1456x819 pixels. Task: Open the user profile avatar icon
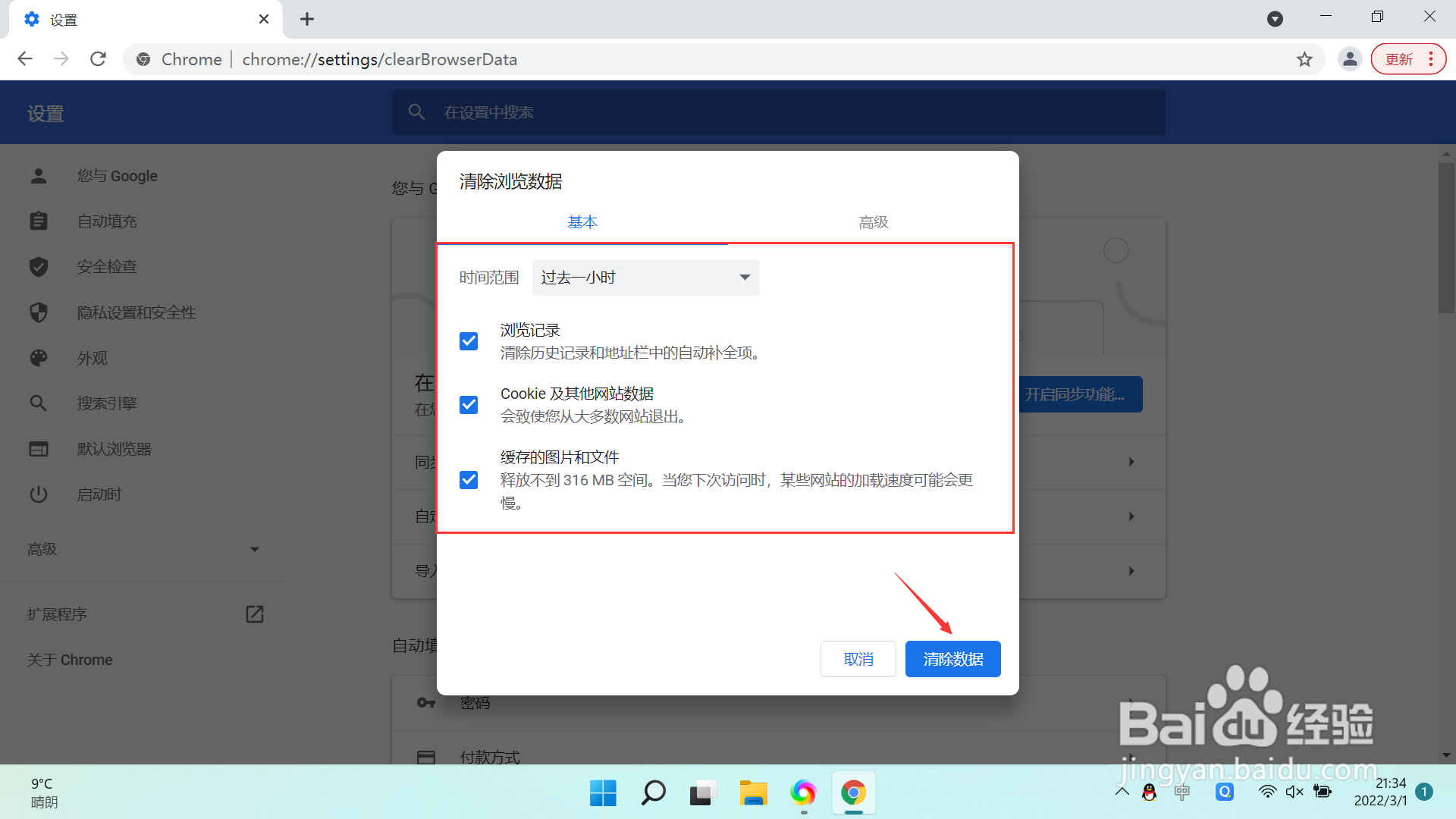click(1350, 59)
